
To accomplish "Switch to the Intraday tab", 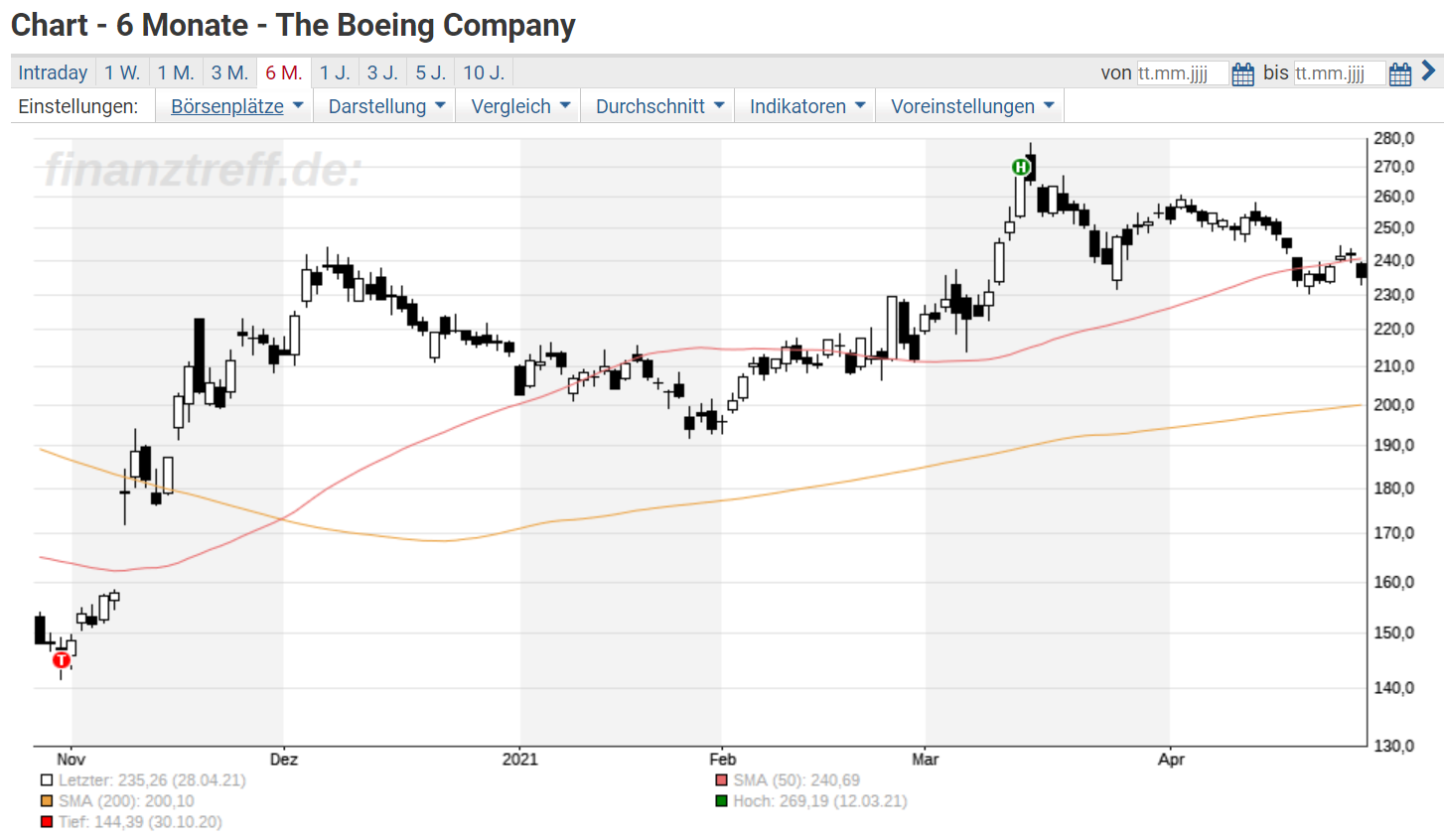I will pyautogui.click(x=53, y=72).
